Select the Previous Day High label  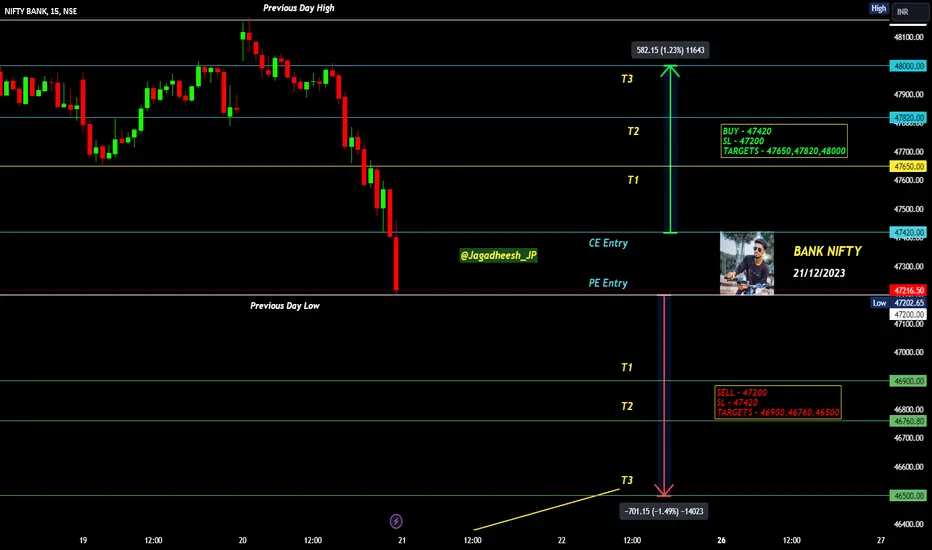click(x=298, y=8)
